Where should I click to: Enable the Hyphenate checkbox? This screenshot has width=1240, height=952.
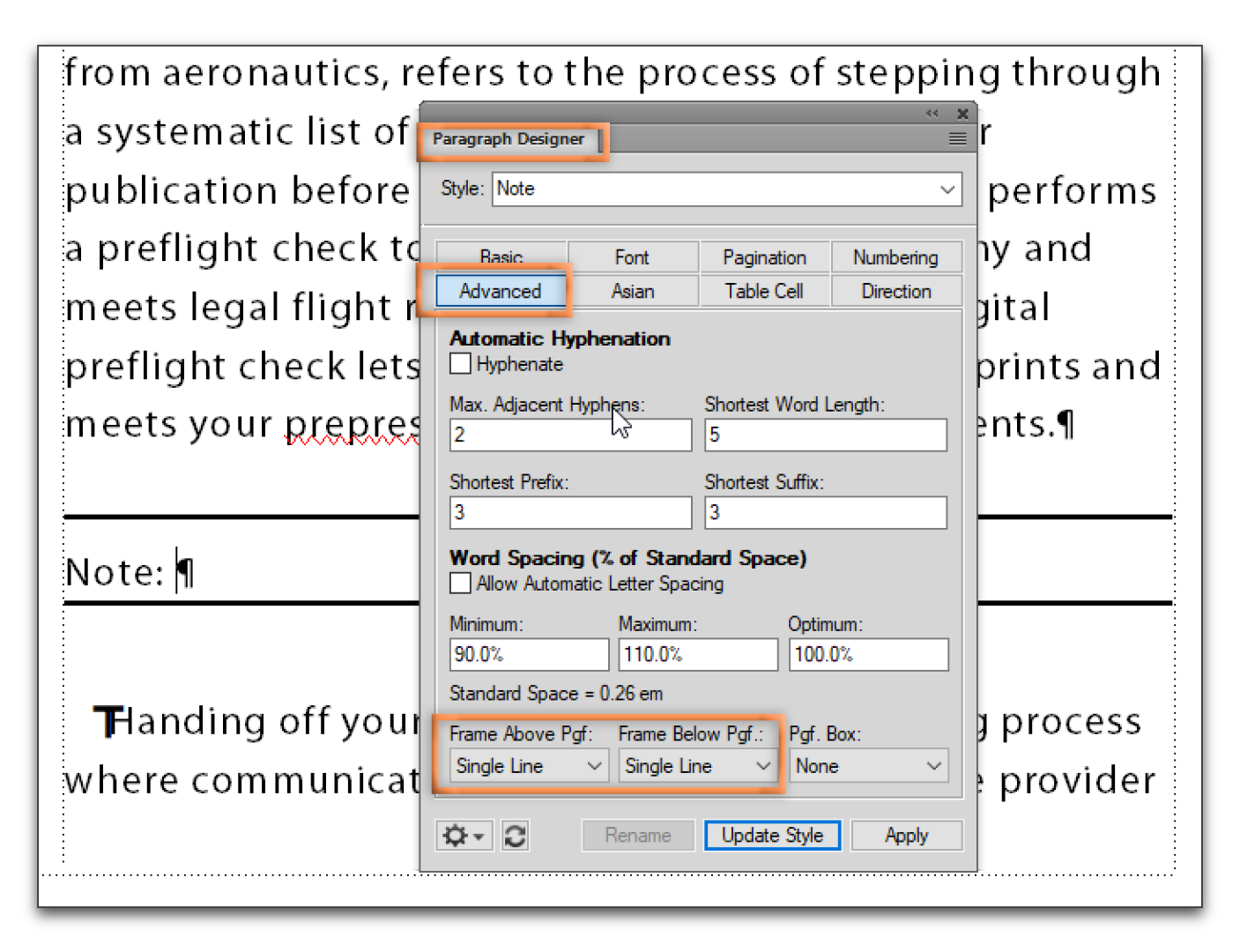[x=460, y=363]
